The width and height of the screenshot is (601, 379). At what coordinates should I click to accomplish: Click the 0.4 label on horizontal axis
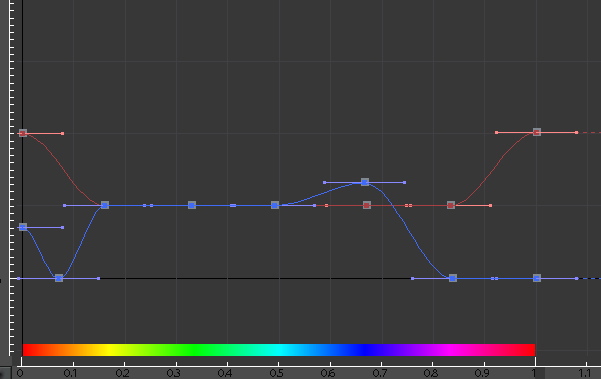pos(225,373)
